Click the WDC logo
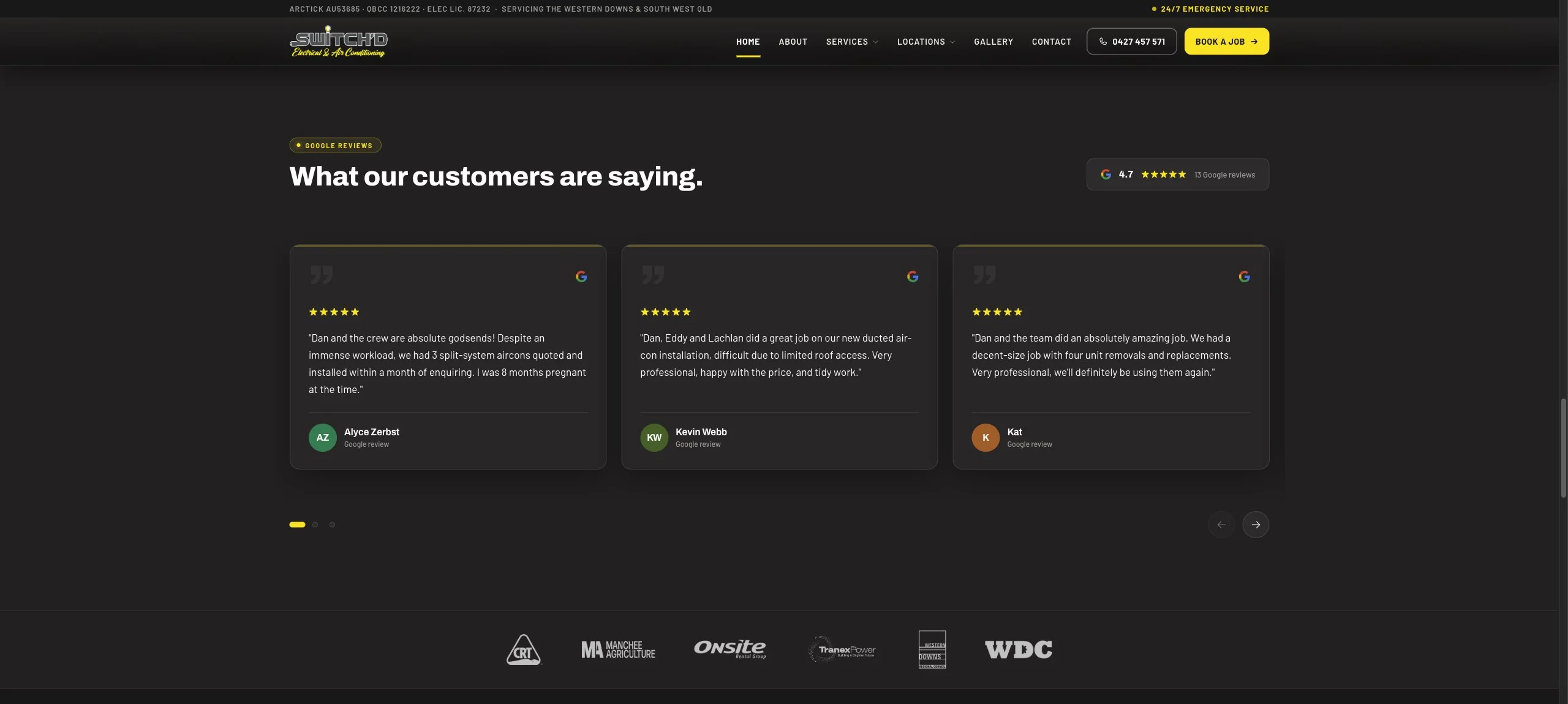This screenshot has height=704, width=1568. [1019, 650]
